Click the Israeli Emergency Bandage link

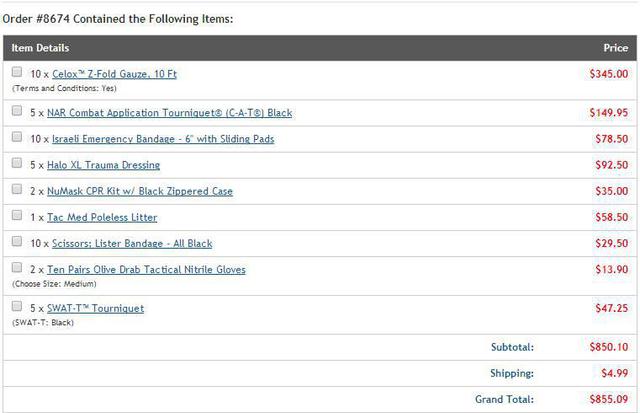click(x=162, y=139)
